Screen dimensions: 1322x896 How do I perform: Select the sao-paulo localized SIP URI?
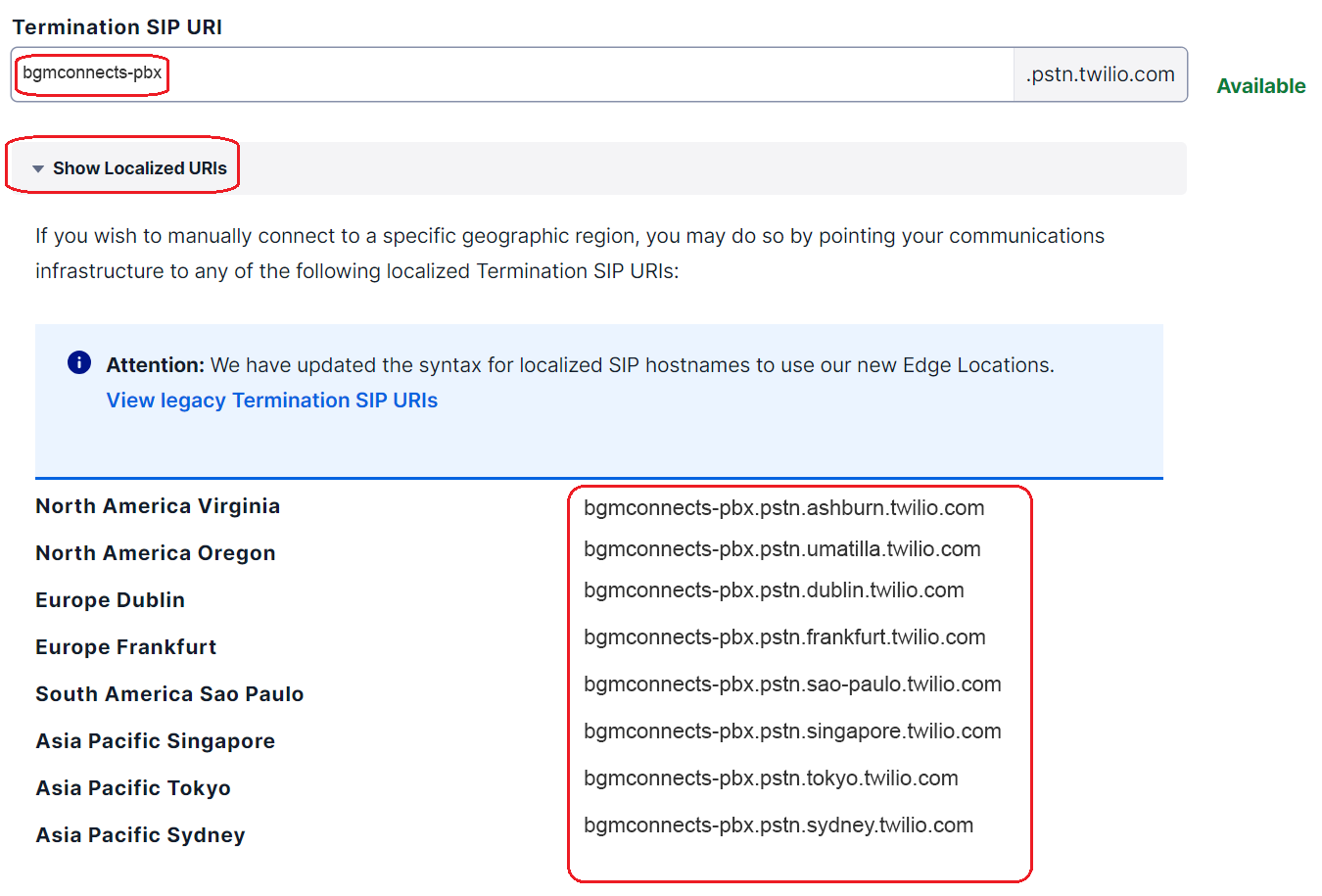(x=792, y=684)
